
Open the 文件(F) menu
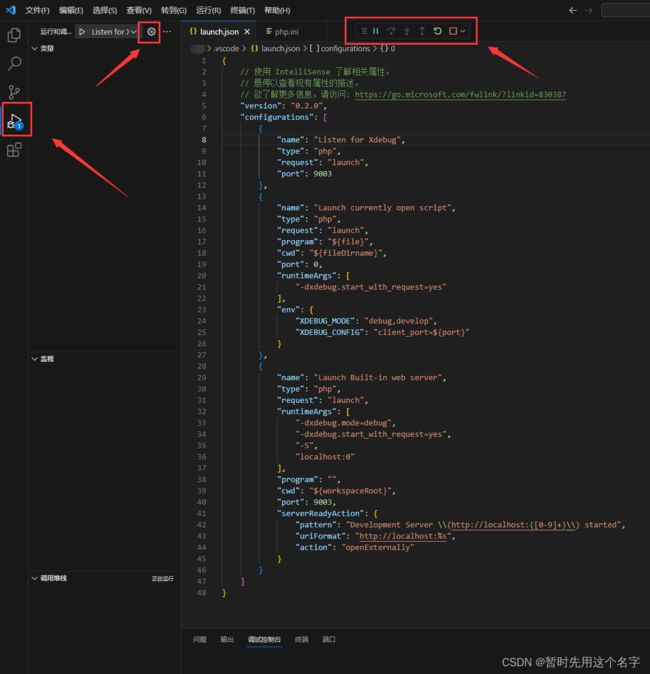click(37, 10)
